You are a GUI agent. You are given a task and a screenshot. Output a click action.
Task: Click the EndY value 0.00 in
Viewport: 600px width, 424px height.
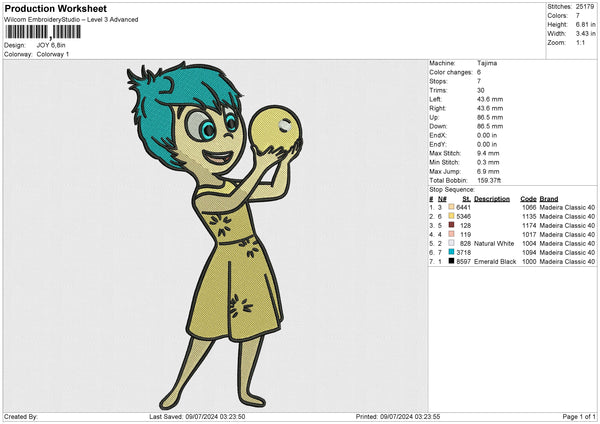pyautogui.click(x=487, y=144)
